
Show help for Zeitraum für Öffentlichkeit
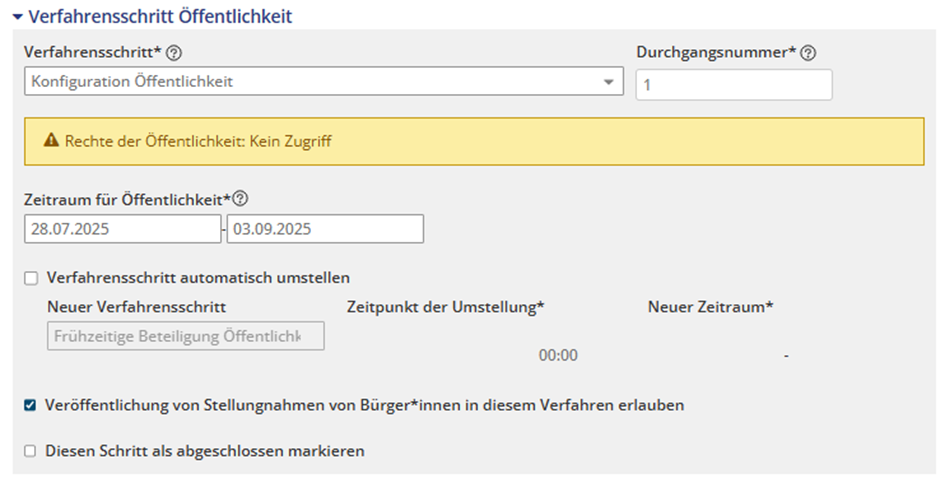click(x=240, y=199)
